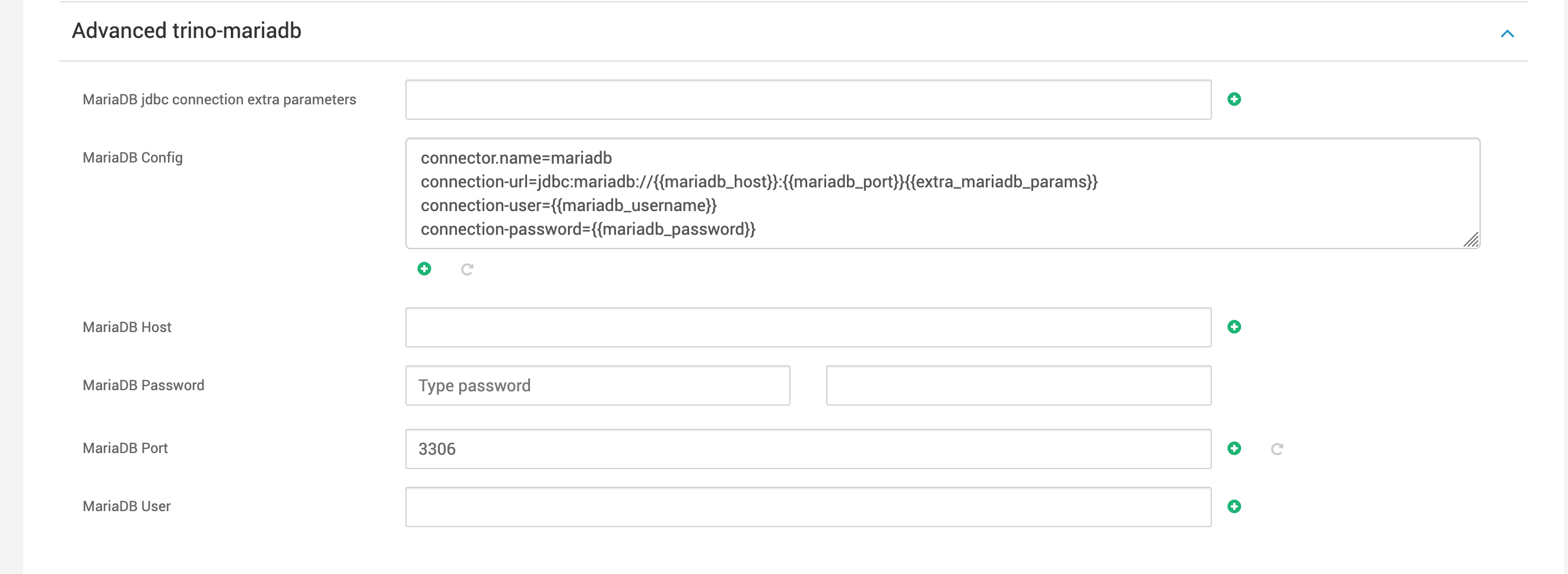The height and width of the screenshot is (574, 1568).
Task: Click the connector.name=mariadb line
Action: (x=516, y=158)
